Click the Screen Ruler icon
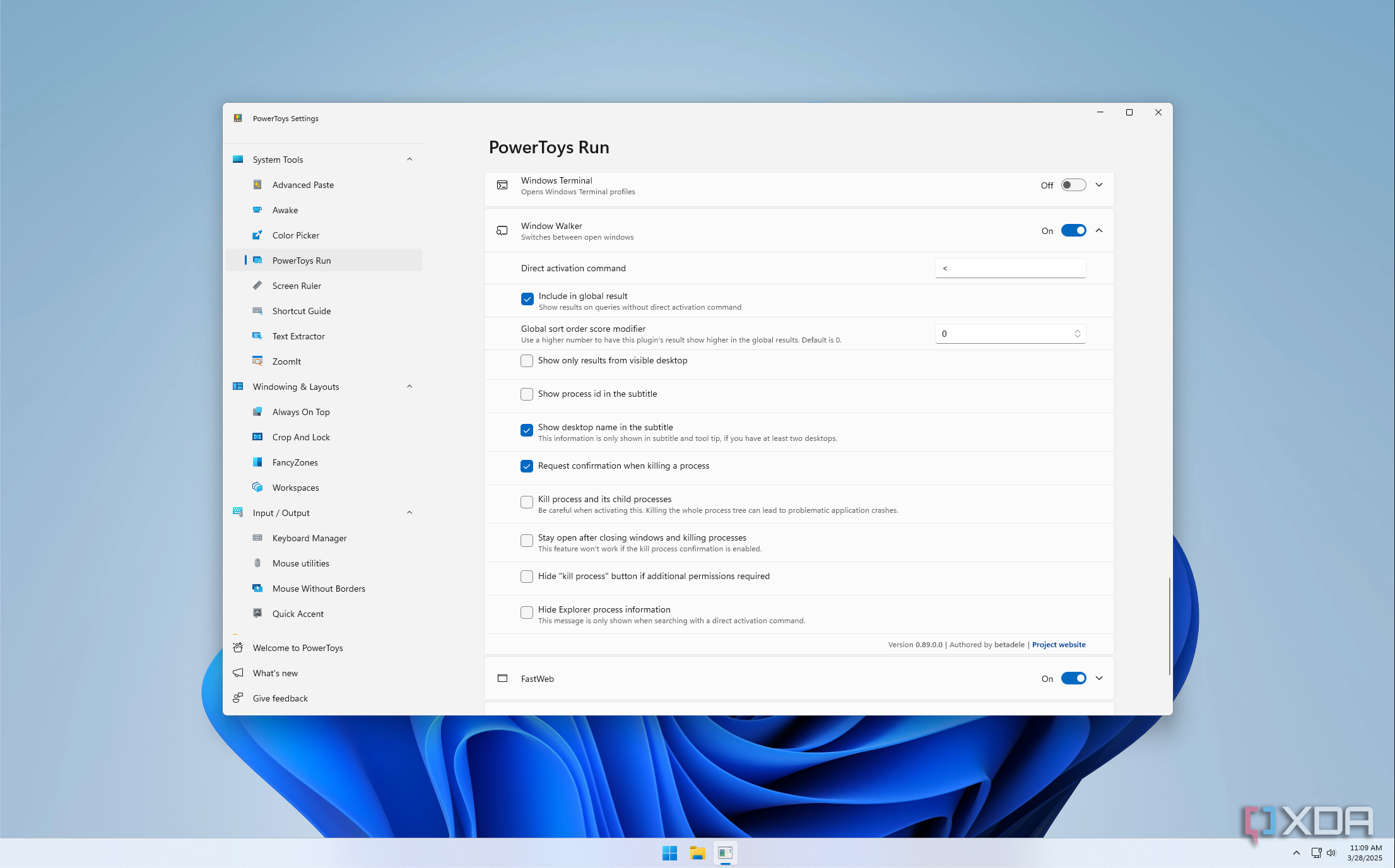This screenshot has height=868, width=1395. click(257, 286)
